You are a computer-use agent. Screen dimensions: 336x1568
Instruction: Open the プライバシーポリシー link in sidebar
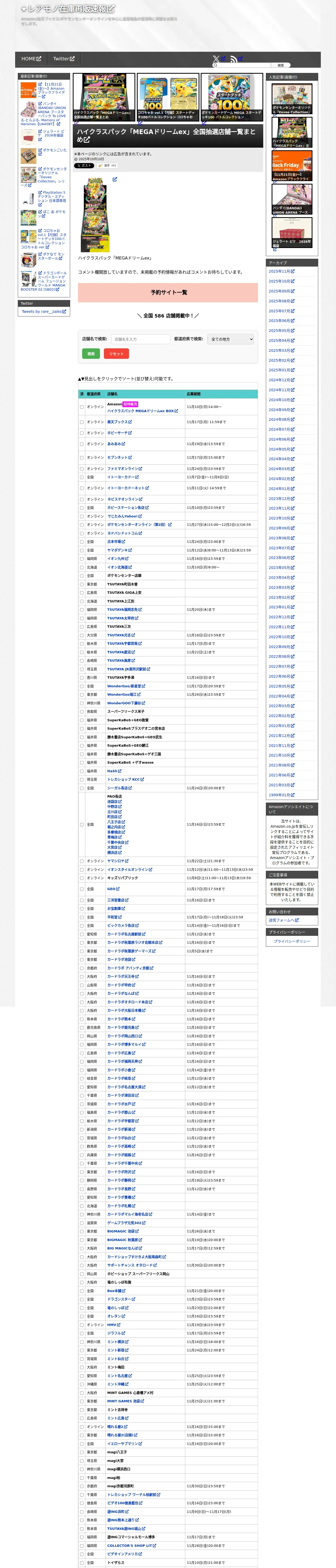click(292, 942)
